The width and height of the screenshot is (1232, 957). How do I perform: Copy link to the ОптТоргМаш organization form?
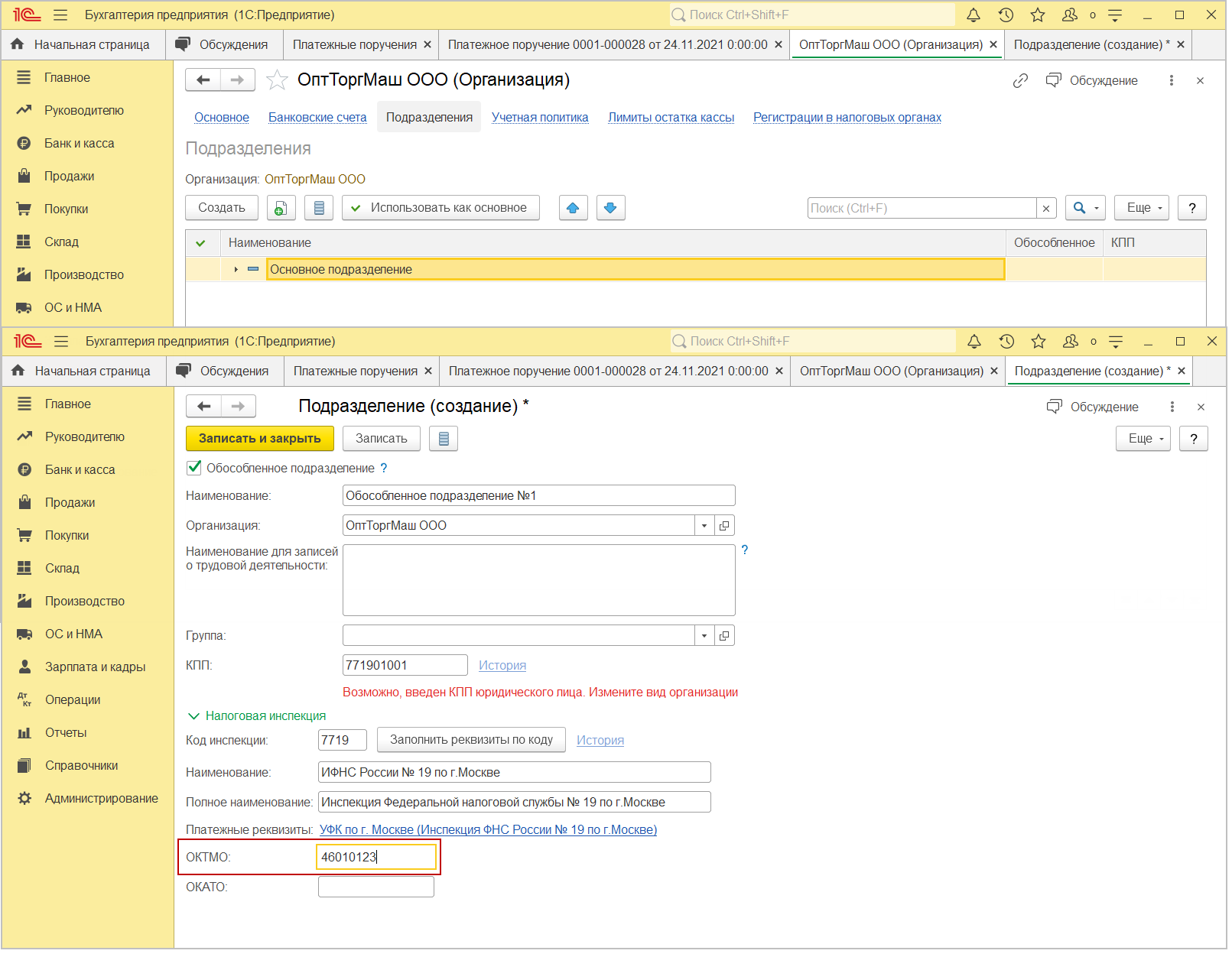pyautogui.click(x=1020, y=80)
